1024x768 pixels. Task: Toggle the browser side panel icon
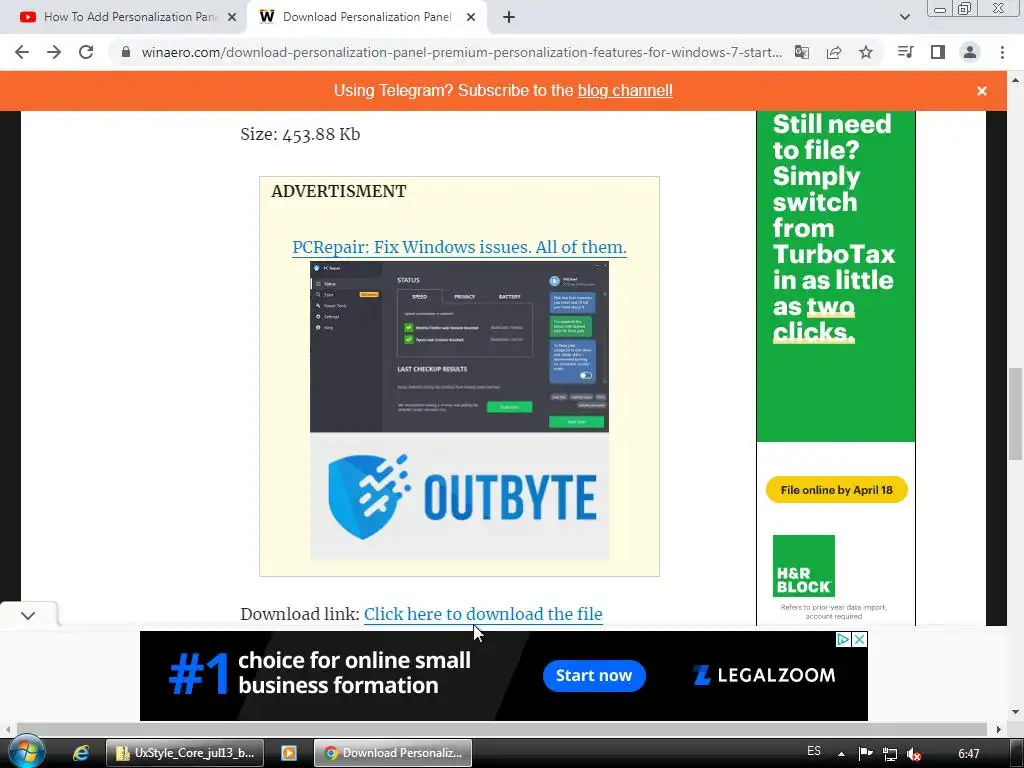(x=938, y=52)
